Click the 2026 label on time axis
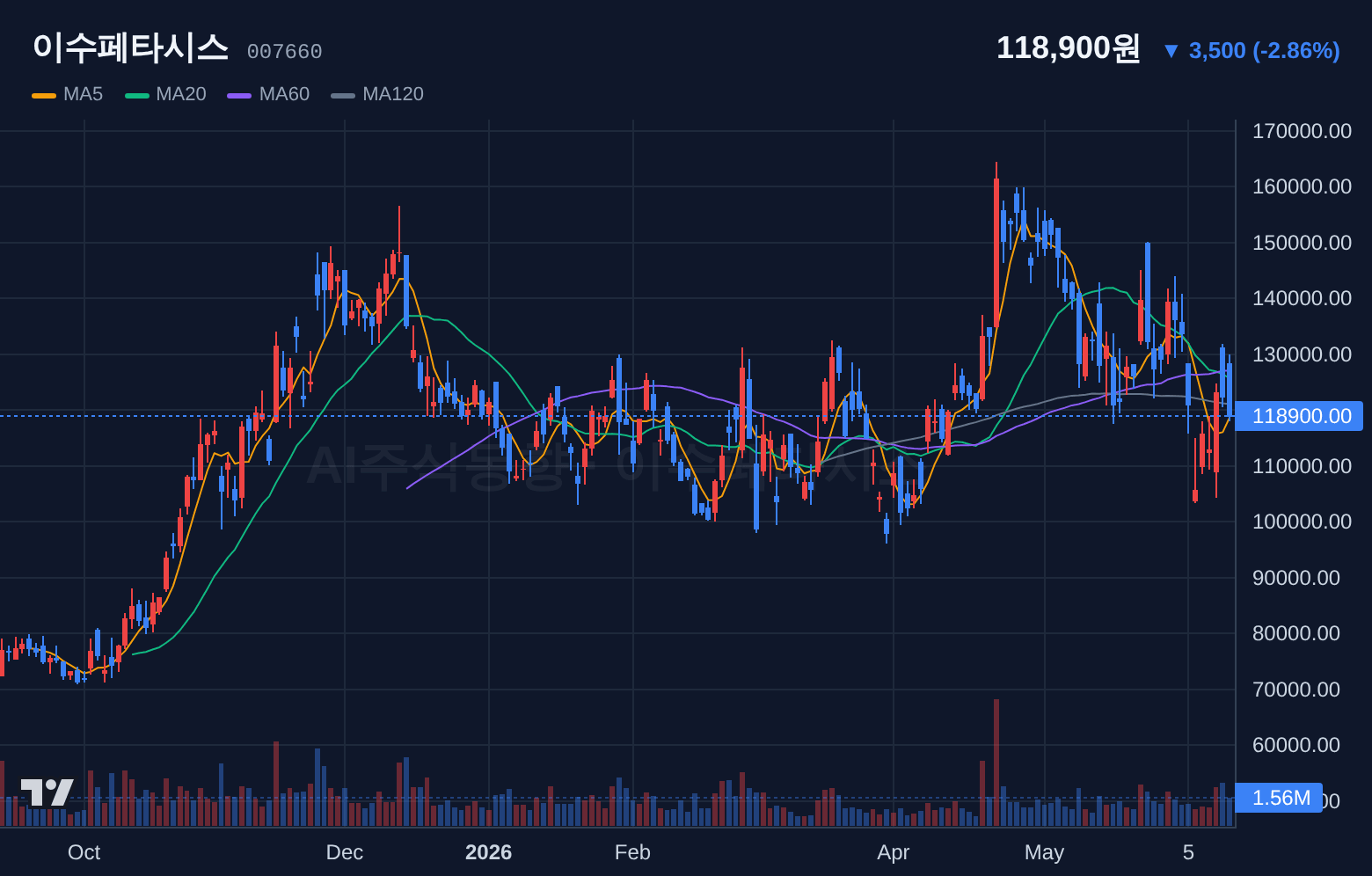This screenshot has height=876, width=1372. tap(488, 852)
